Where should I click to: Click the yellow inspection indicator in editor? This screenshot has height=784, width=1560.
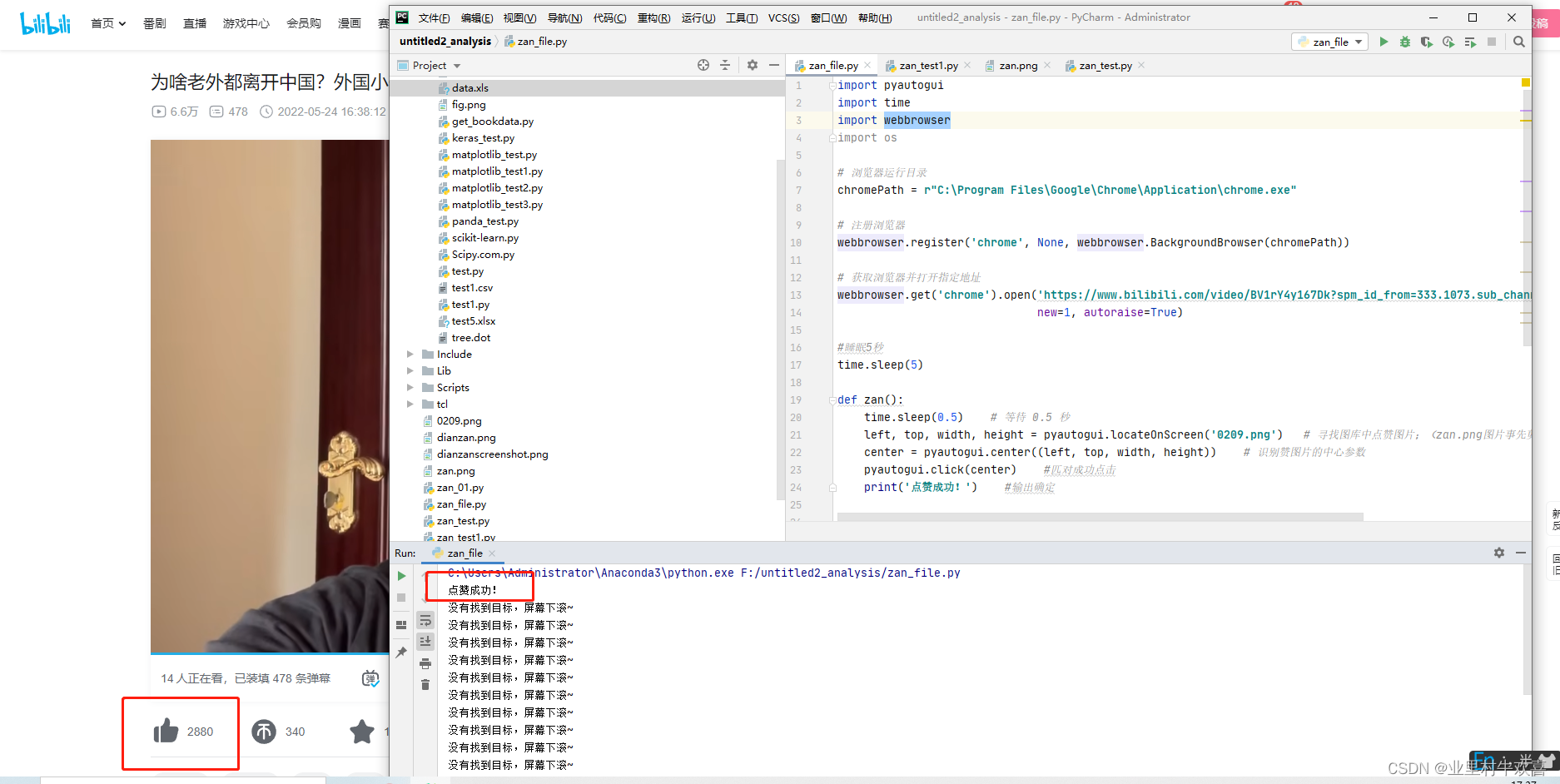click(1526, 82)
